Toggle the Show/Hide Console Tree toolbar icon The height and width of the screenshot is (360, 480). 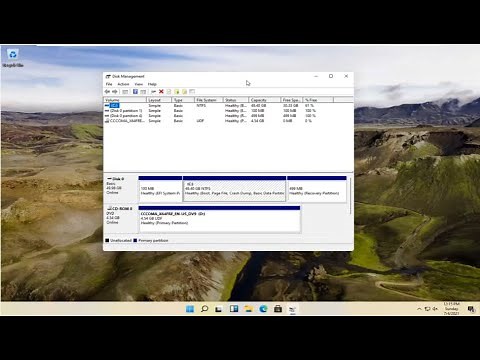point(125,91)
